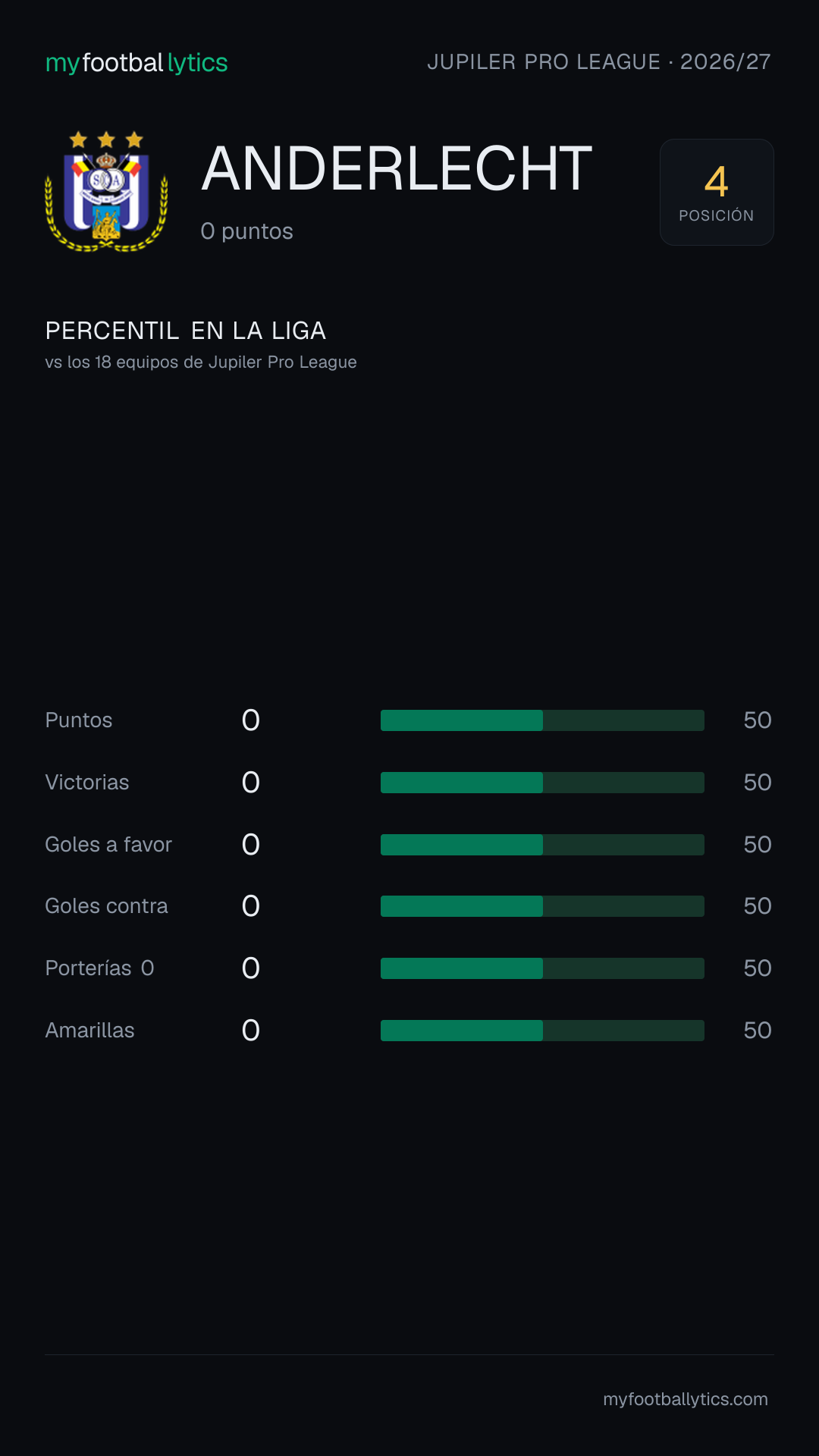Click the Anderlecht club crest
Screen dimensions: 819x1456
pyautogui.click(x=106, y=191)
